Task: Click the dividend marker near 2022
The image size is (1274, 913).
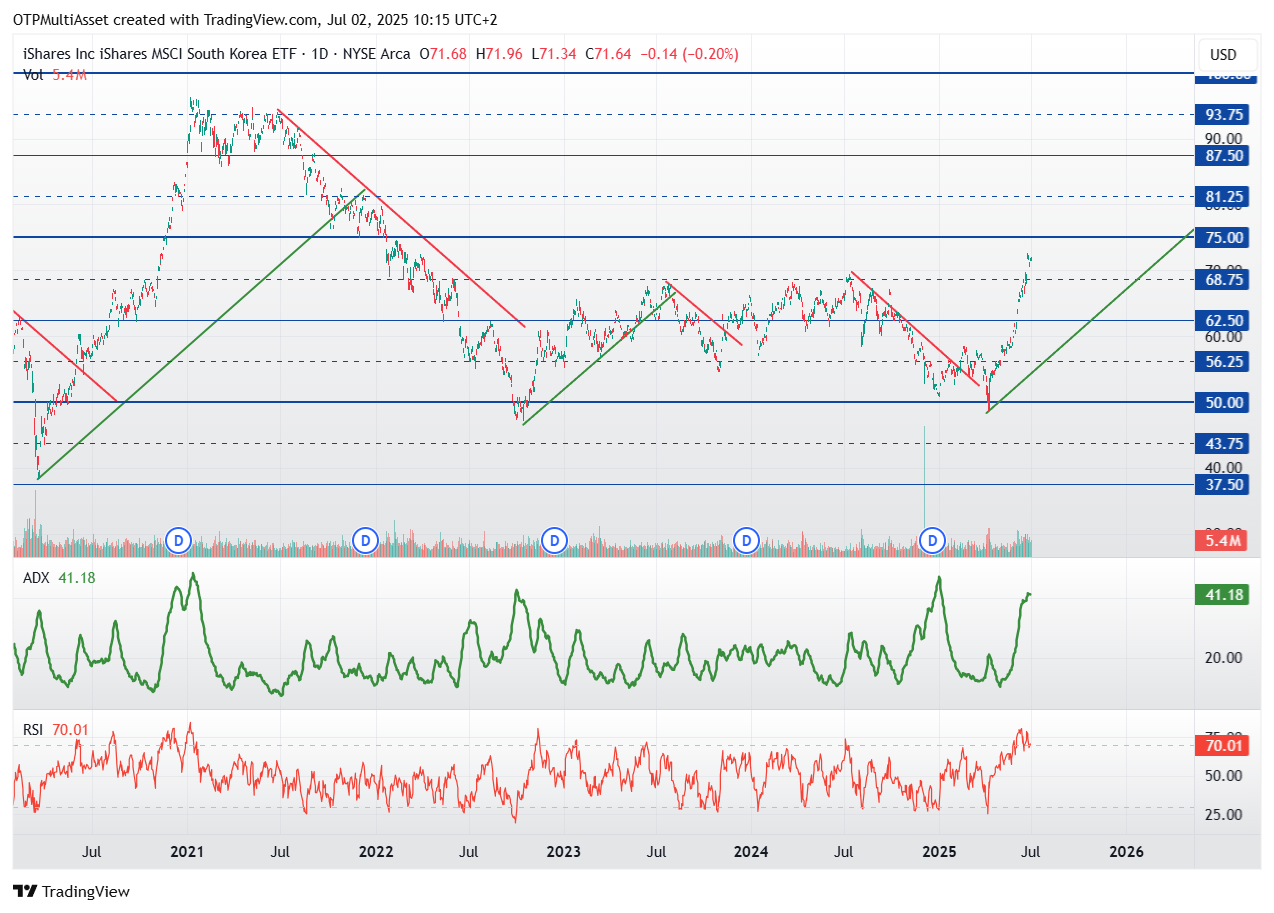Action: (366, 541)
